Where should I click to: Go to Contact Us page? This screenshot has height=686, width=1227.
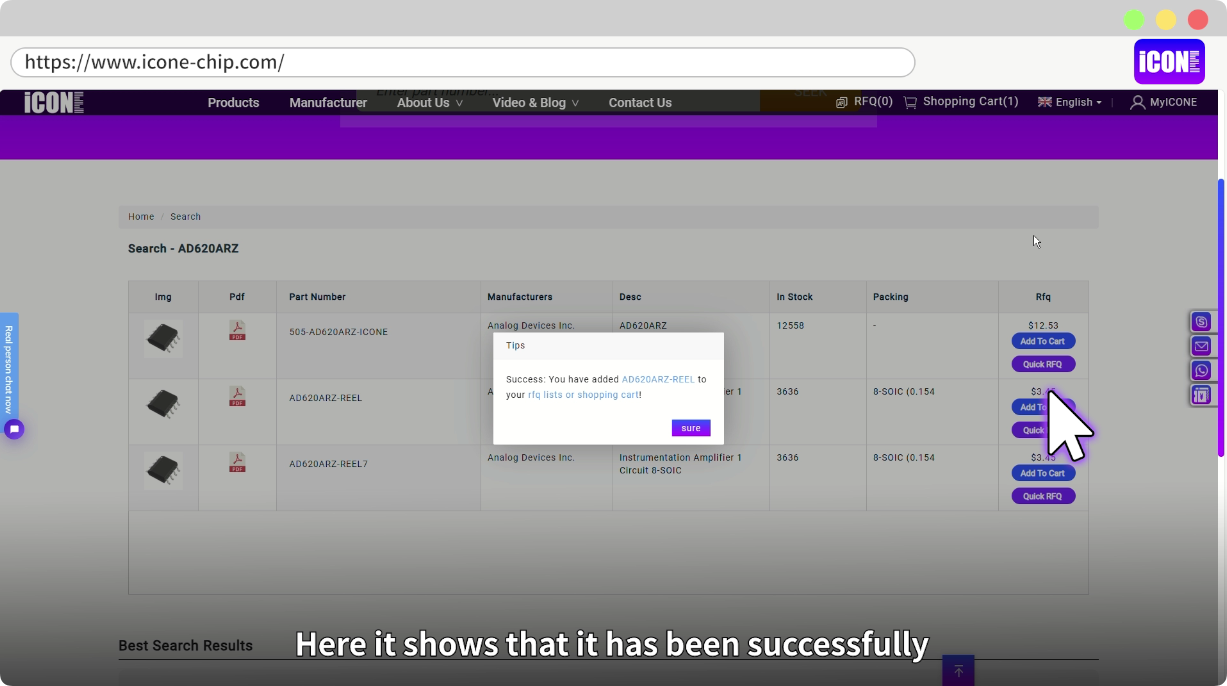coord(640,102)
